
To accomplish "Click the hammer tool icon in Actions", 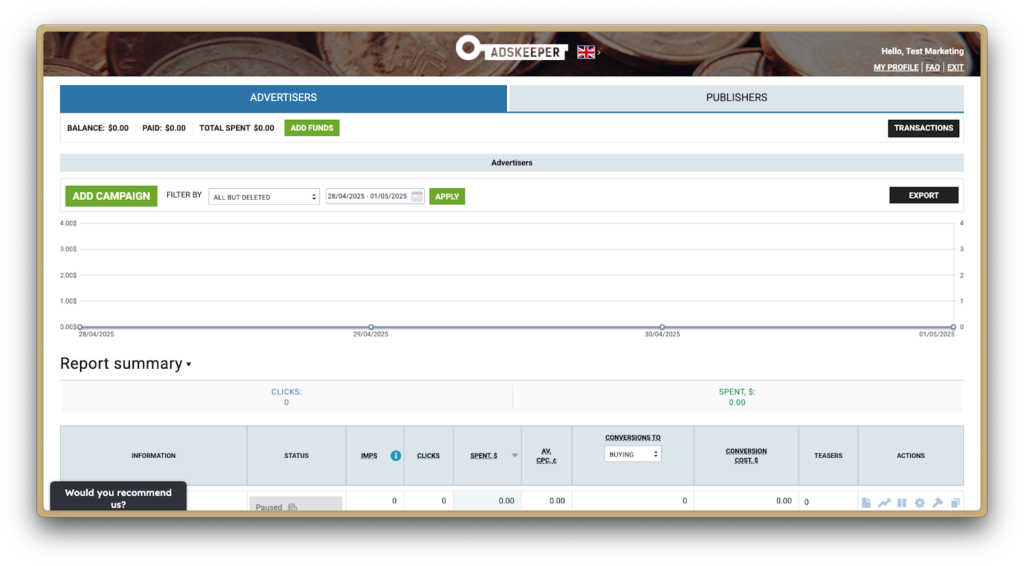I will [937, 503].
